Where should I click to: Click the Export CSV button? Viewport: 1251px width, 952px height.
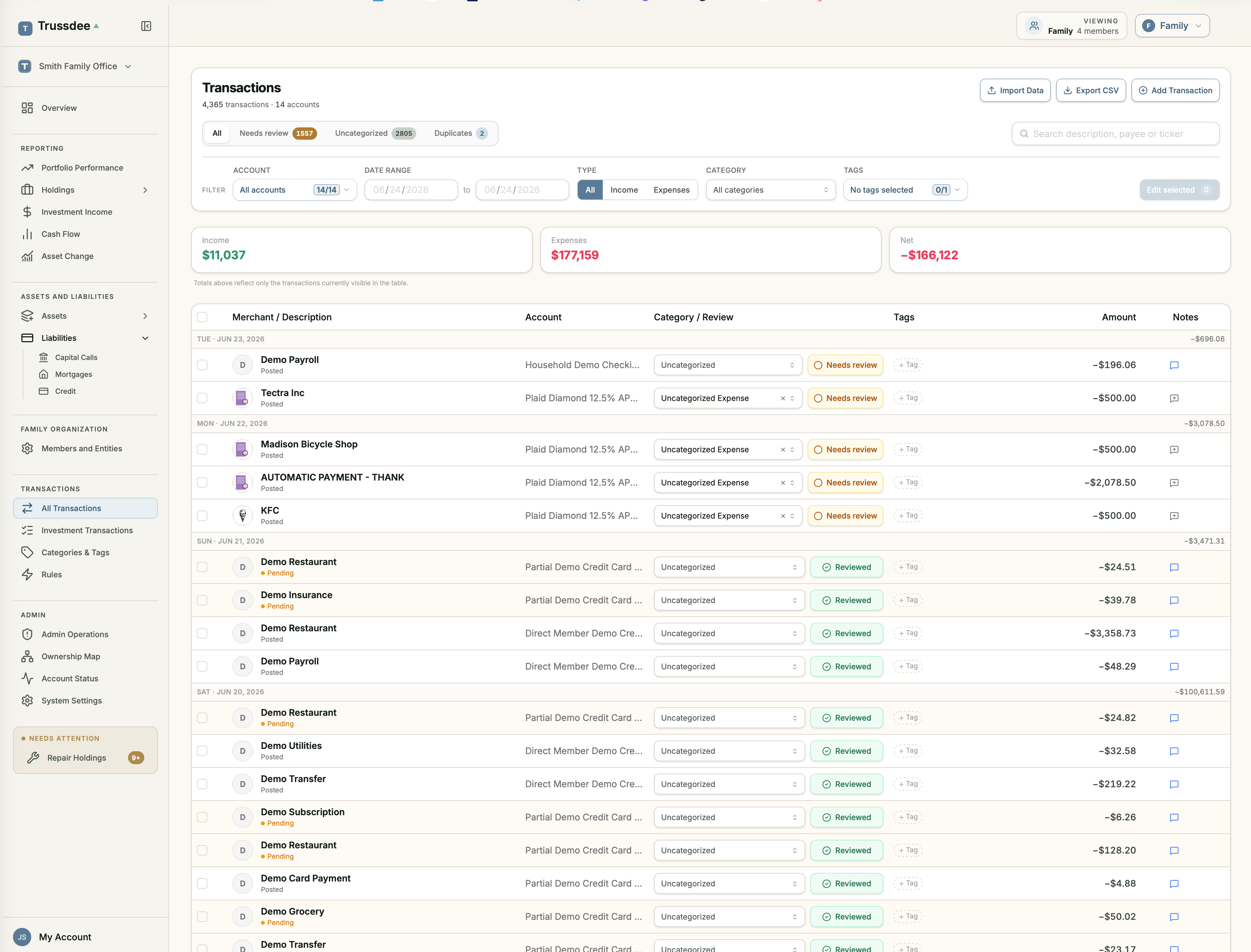[x=1091, y=91]
